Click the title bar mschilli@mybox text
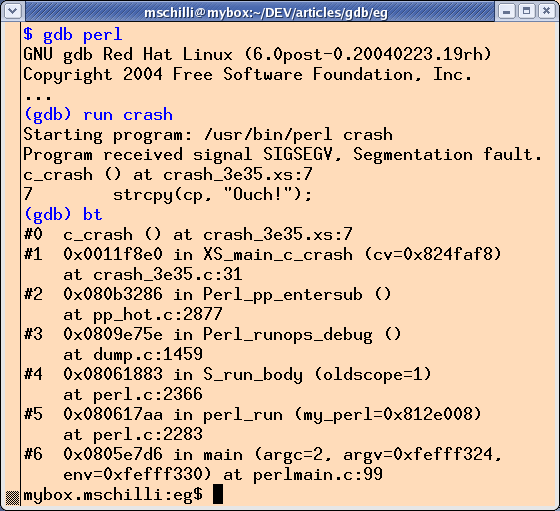The image size is (560, 511). (266, 13)
